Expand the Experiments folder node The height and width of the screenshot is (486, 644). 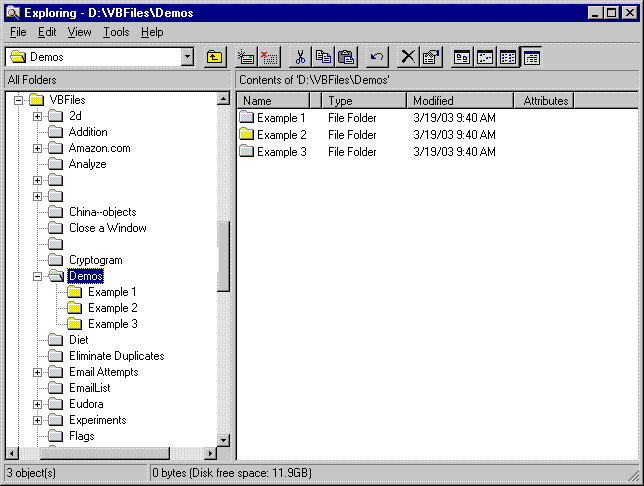pyautogui.click(x=37, y=420)
